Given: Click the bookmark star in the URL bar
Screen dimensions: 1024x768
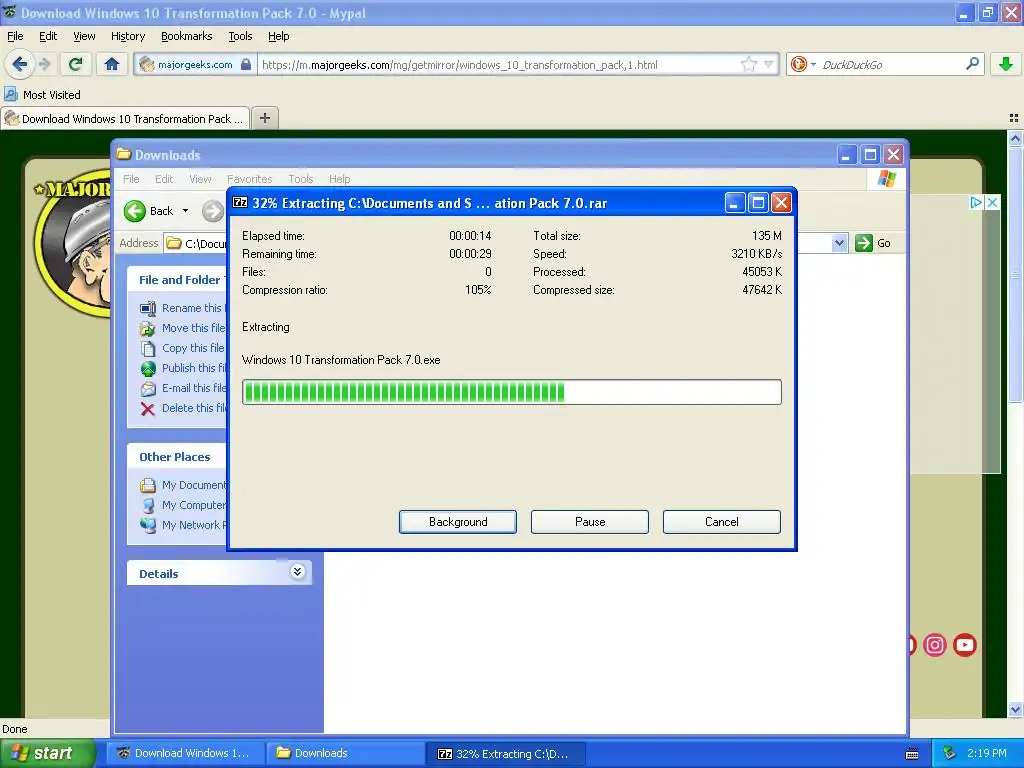Looking at the screenshot, I should coord(748,64).
